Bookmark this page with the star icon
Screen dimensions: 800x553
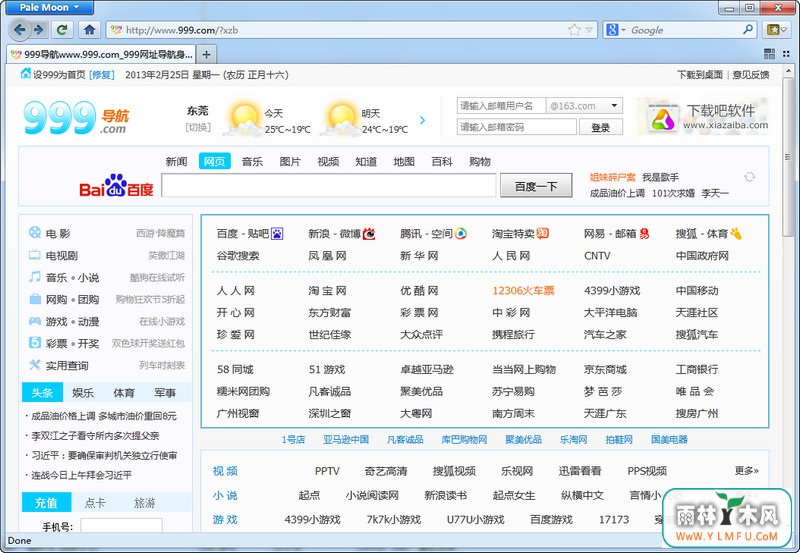click(574, 30)
